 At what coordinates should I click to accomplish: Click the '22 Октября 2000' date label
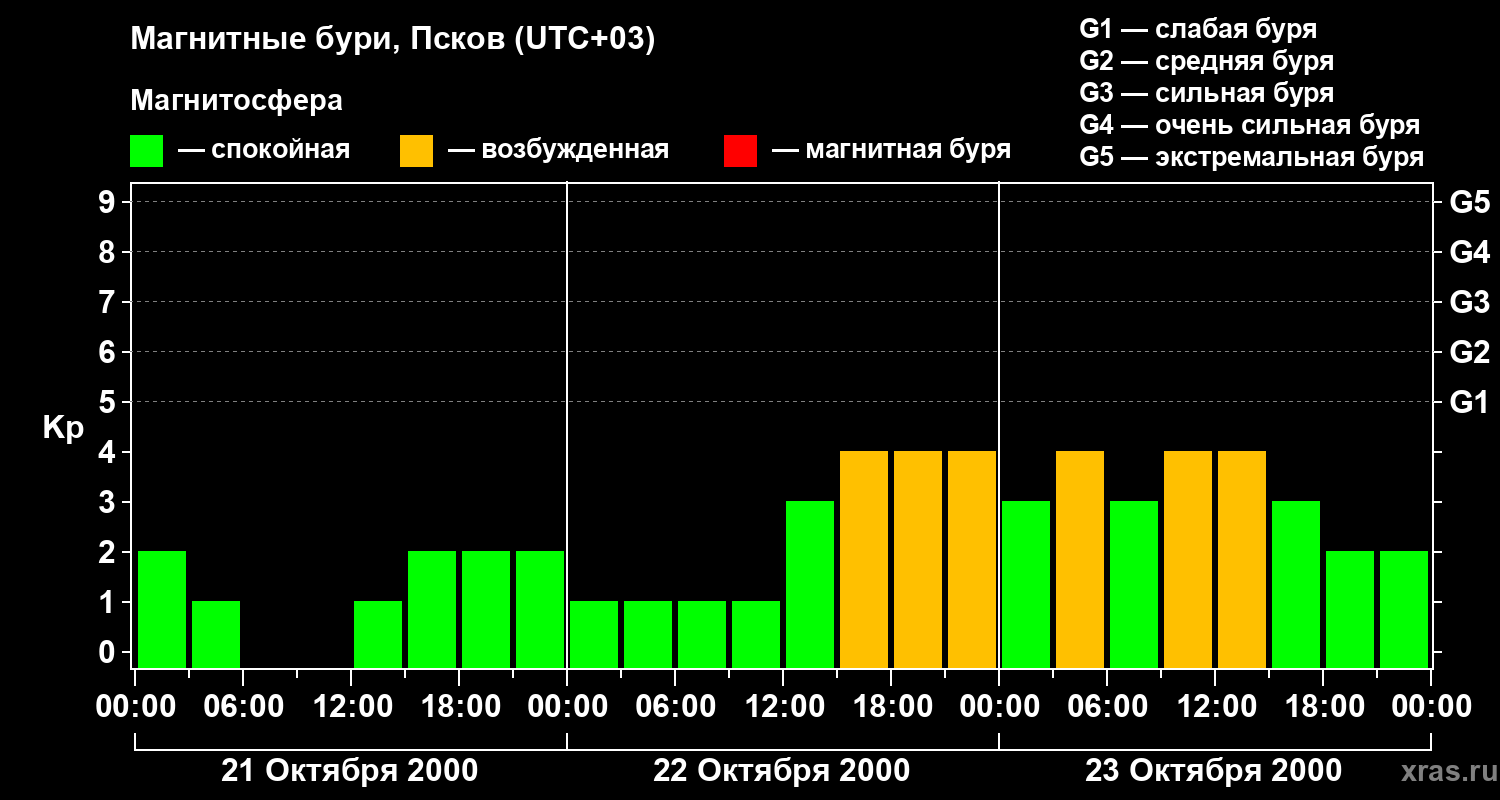pyautogui.click(x=781, y=771)
